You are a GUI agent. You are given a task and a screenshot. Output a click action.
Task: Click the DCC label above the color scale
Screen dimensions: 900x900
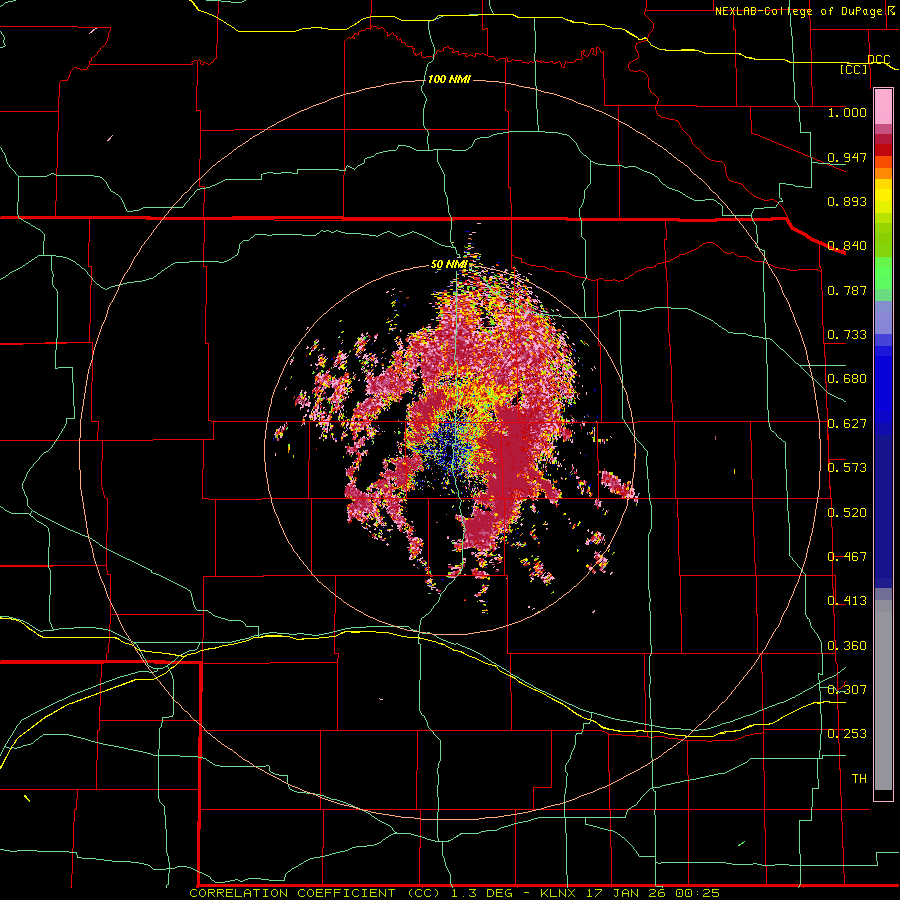[x=878, y=59]
